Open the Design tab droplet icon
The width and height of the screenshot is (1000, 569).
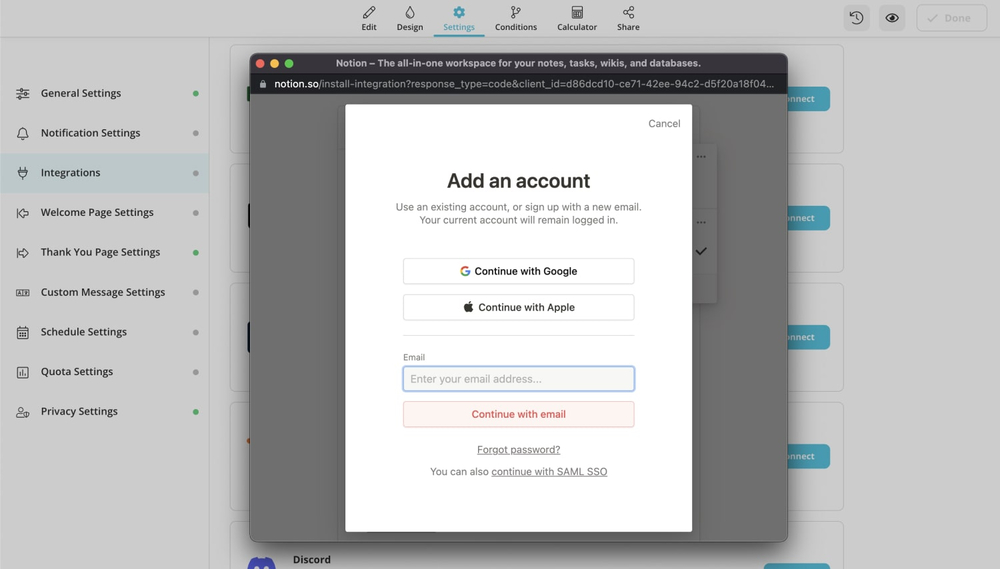410,13
